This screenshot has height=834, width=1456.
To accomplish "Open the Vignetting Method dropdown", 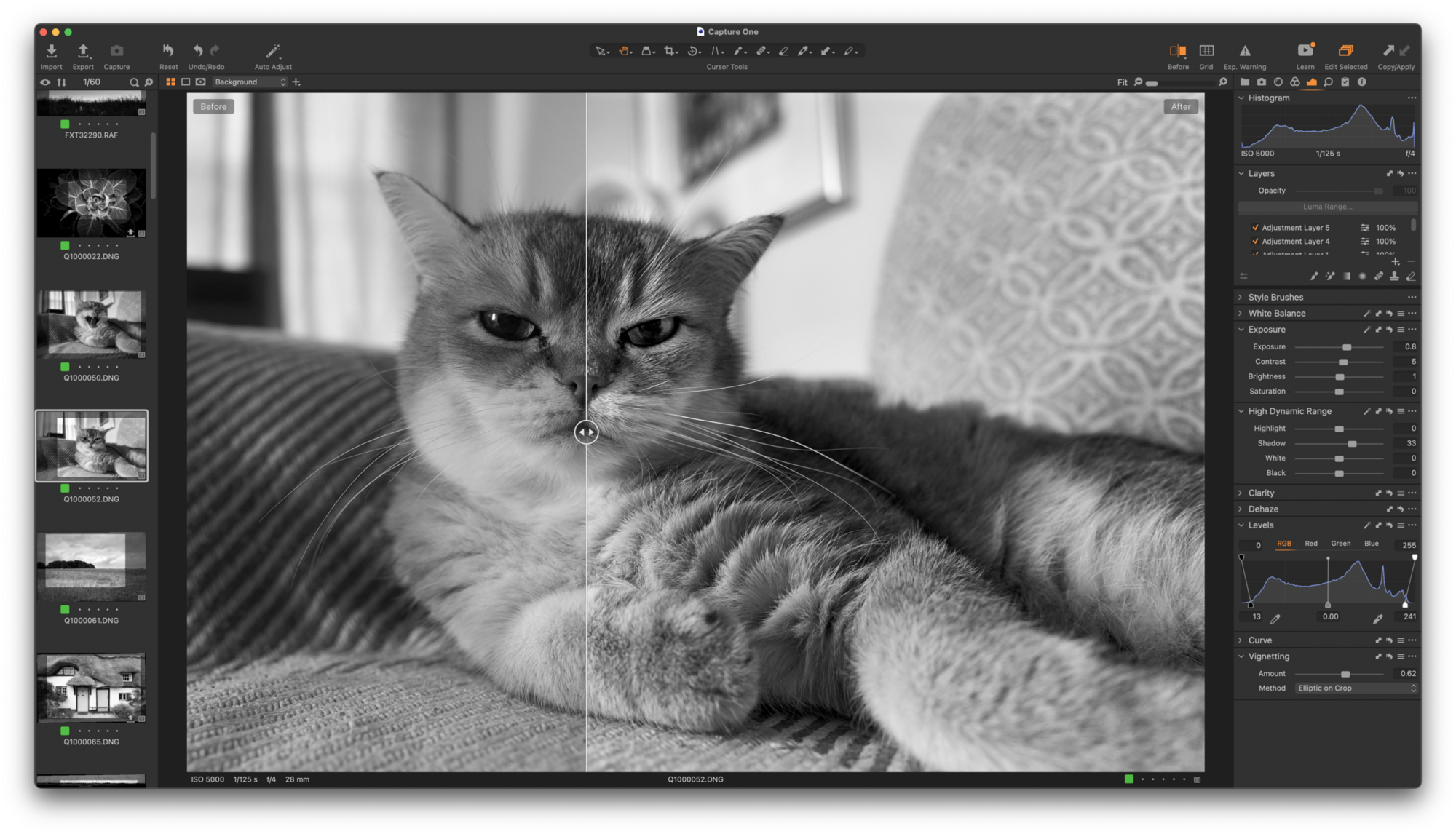I will point(1356,688).
